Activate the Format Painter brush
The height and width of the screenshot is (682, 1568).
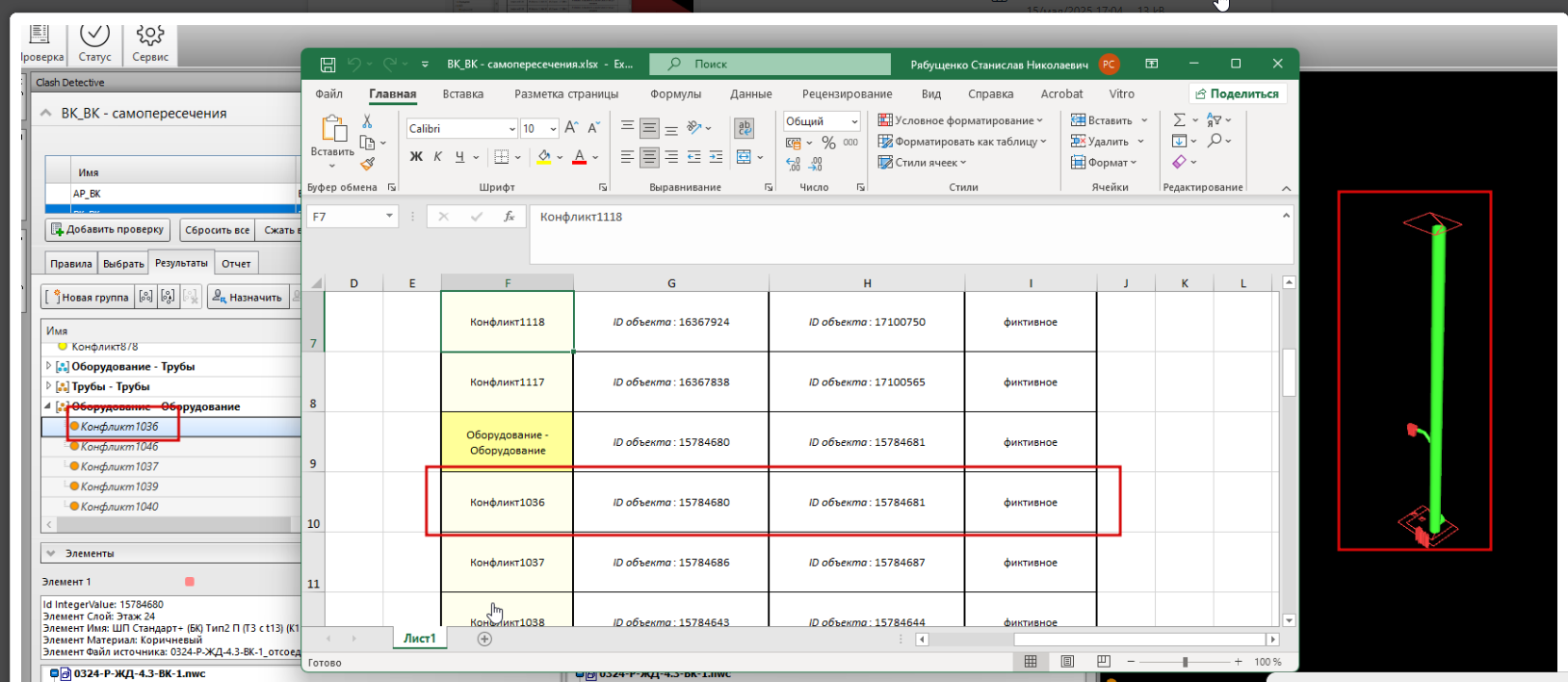(x=367, y=164)
